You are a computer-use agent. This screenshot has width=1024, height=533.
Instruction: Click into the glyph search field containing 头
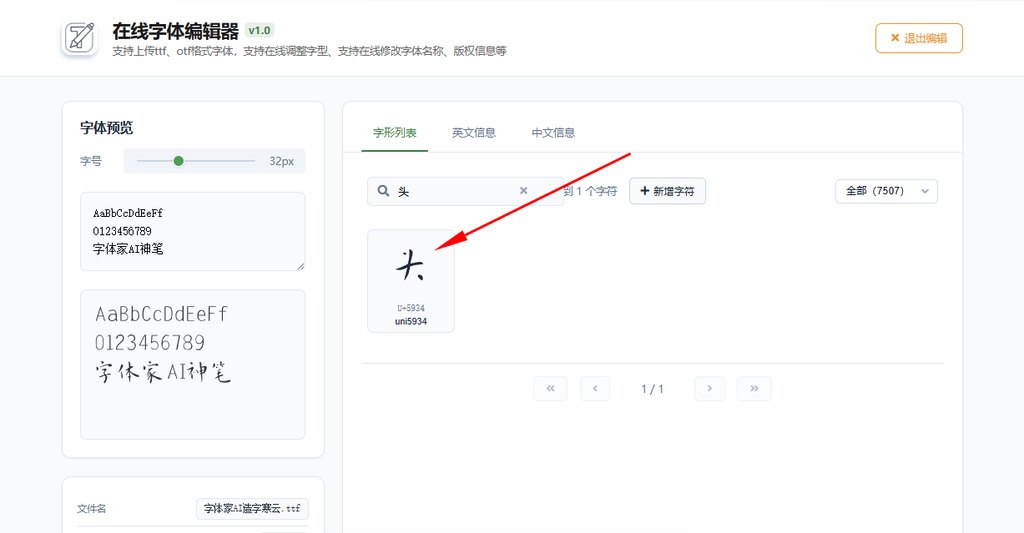pyautogui.click(x=465, y=191)
